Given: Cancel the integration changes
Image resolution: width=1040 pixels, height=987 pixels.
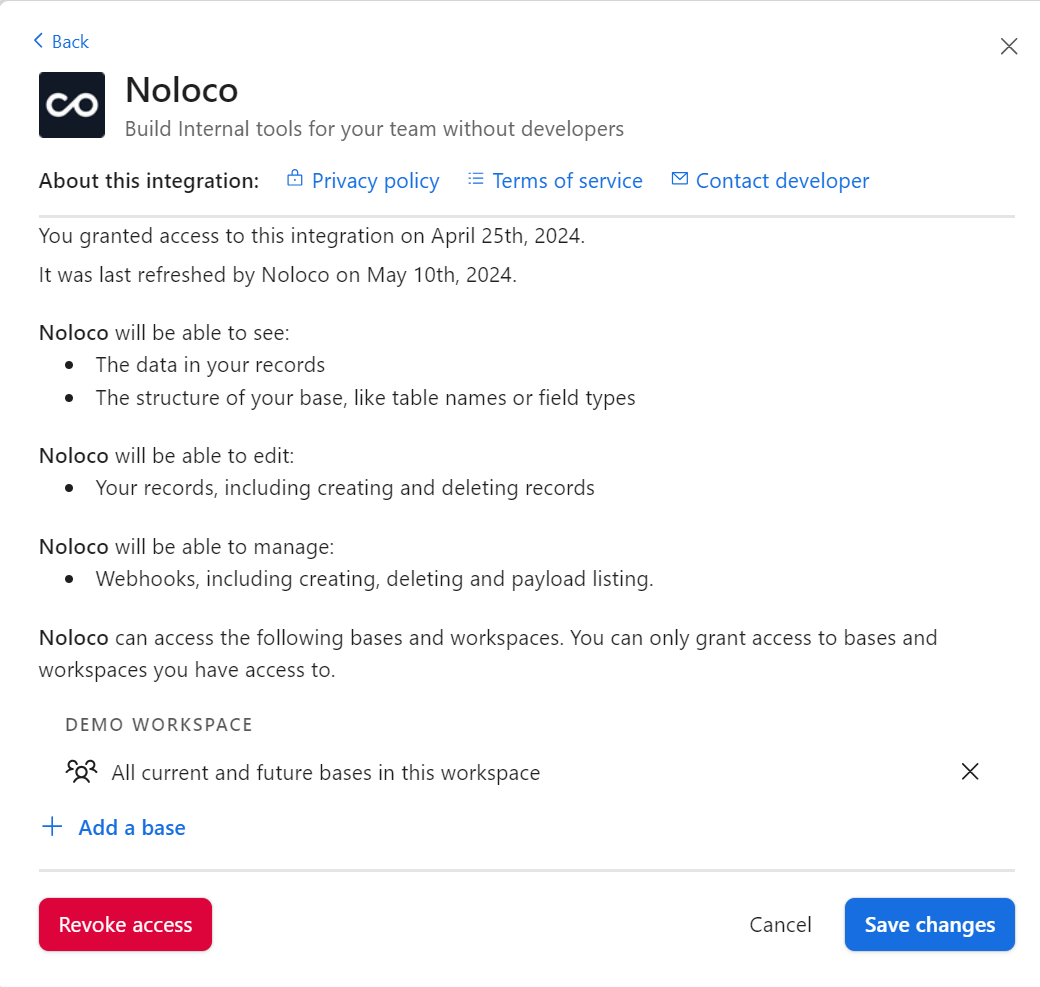Looking at the screenshot, I should tap(780, 925).
